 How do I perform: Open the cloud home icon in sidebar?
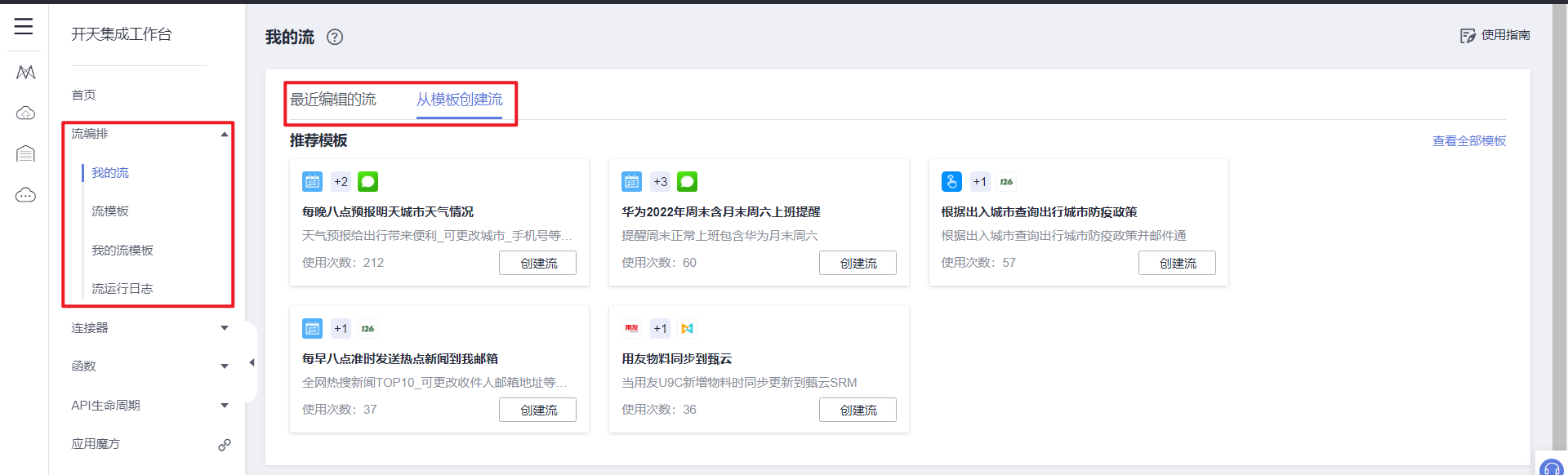(x=25, y=113)
